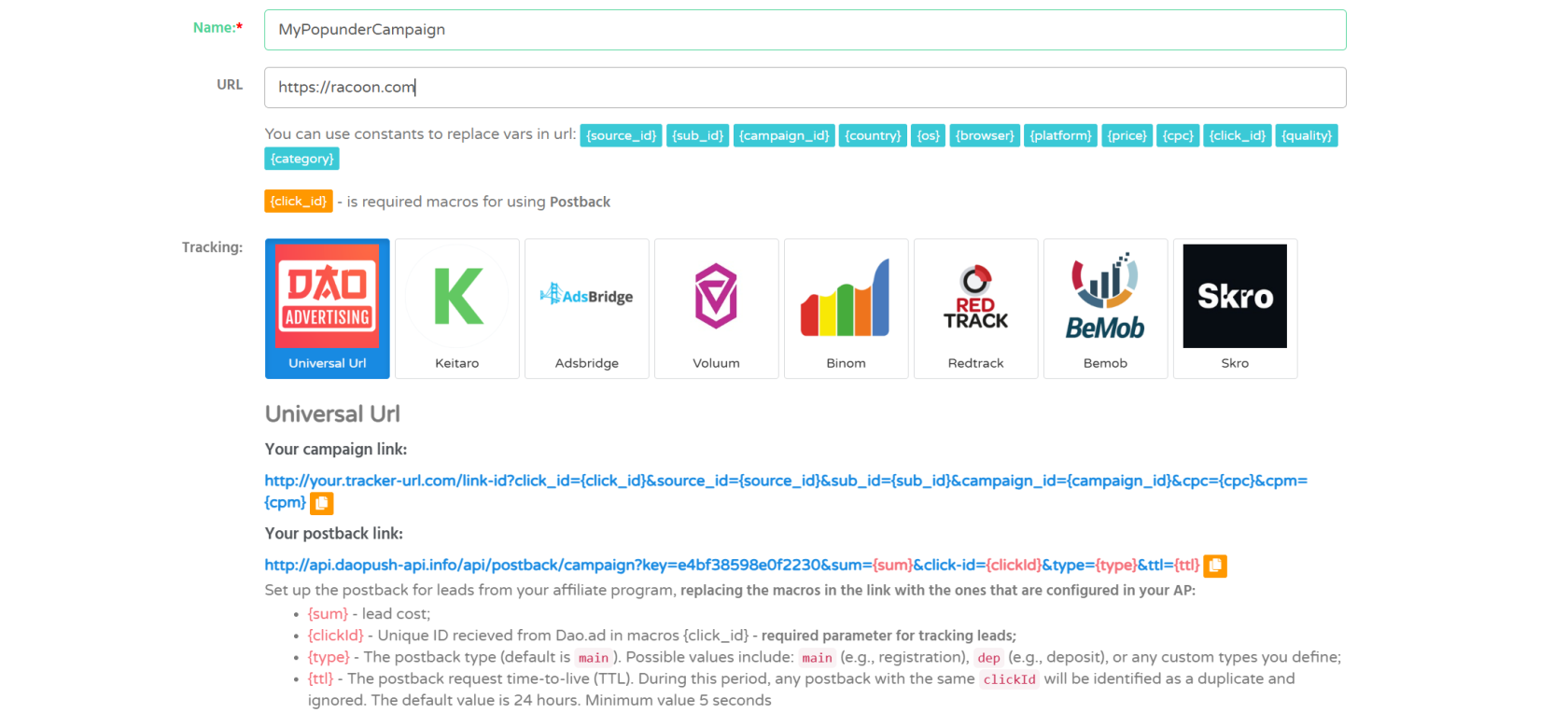Insert the {cpc} constant tag
This screenshot has height=727, width=1568.
point(1178,135)
